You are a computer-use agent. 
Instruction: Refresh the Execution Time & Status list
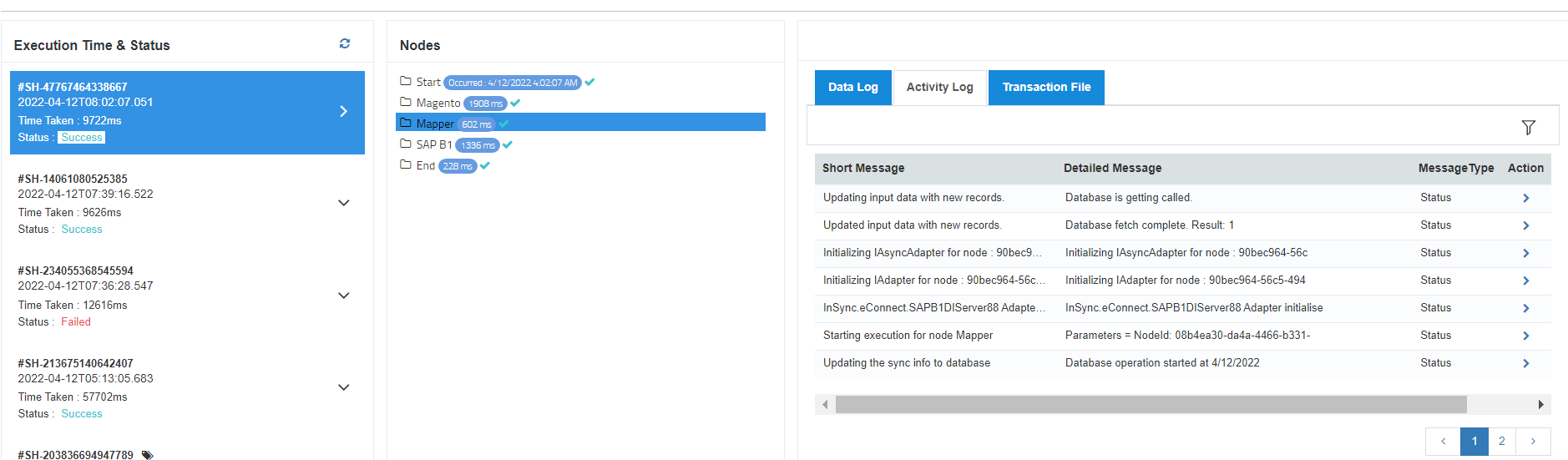(x=345, y=43)
